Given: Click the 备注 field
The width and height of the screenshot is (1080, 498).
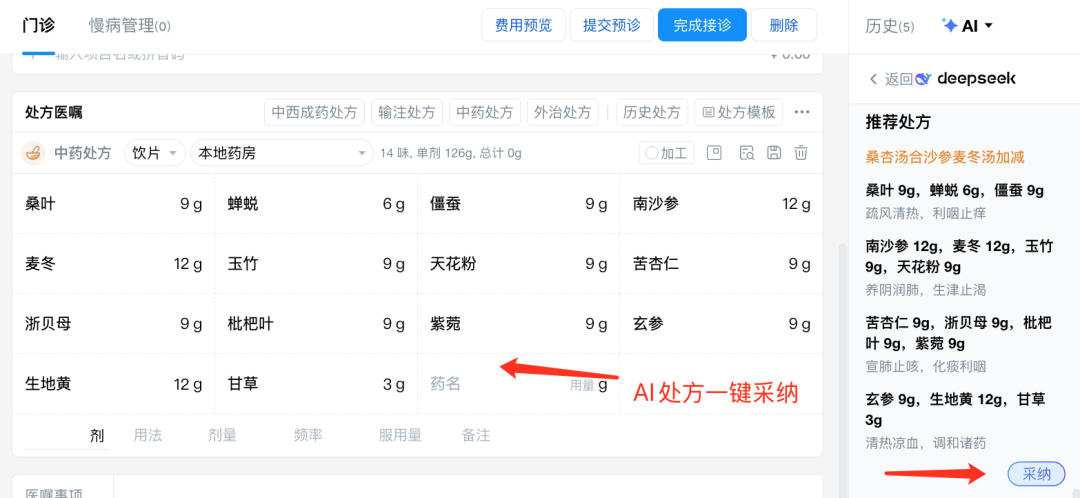Looking at the screenshot, I should point(476,435).
